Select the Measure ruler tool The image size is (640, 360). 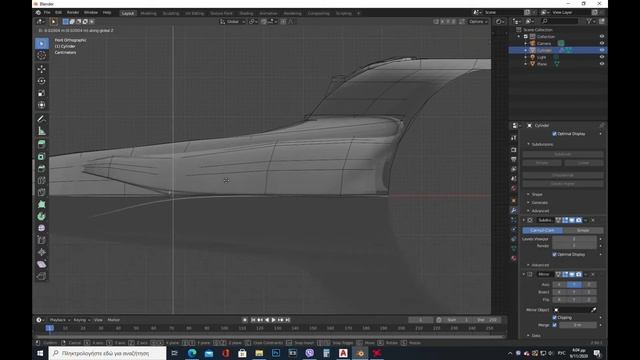42,131
